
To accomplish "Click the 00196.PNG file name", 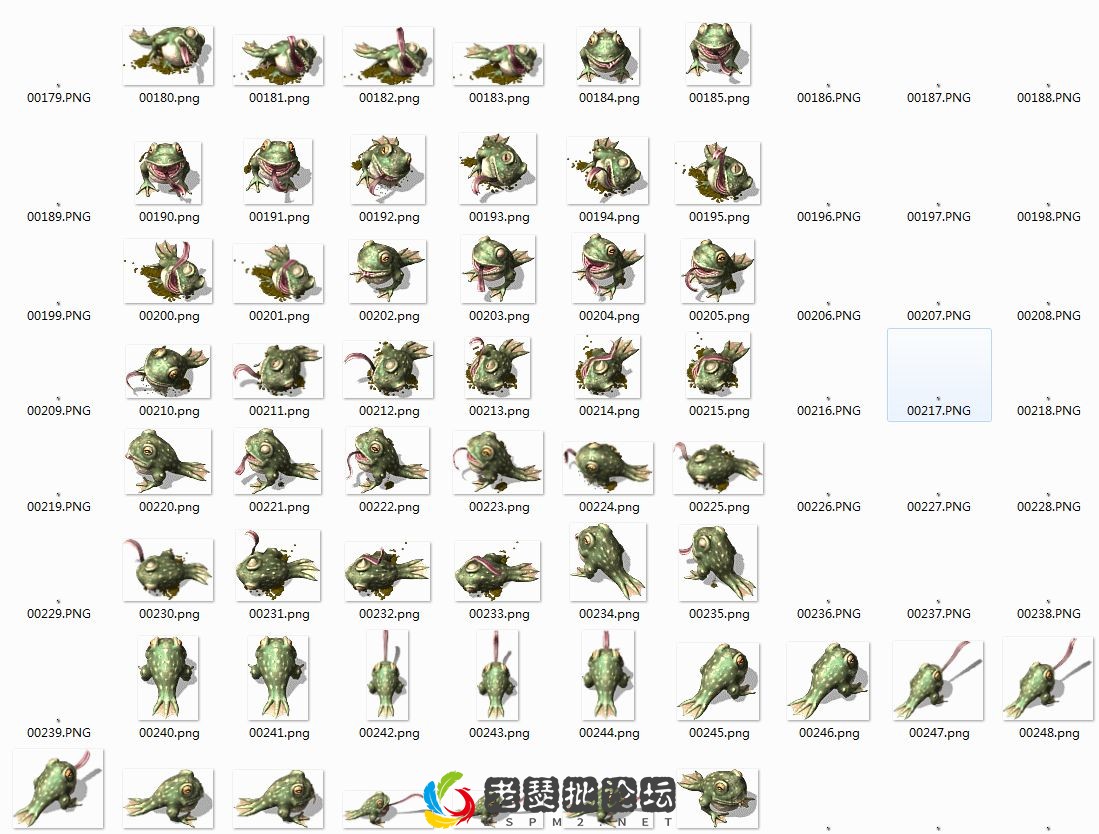I will (x=828, y=217).
